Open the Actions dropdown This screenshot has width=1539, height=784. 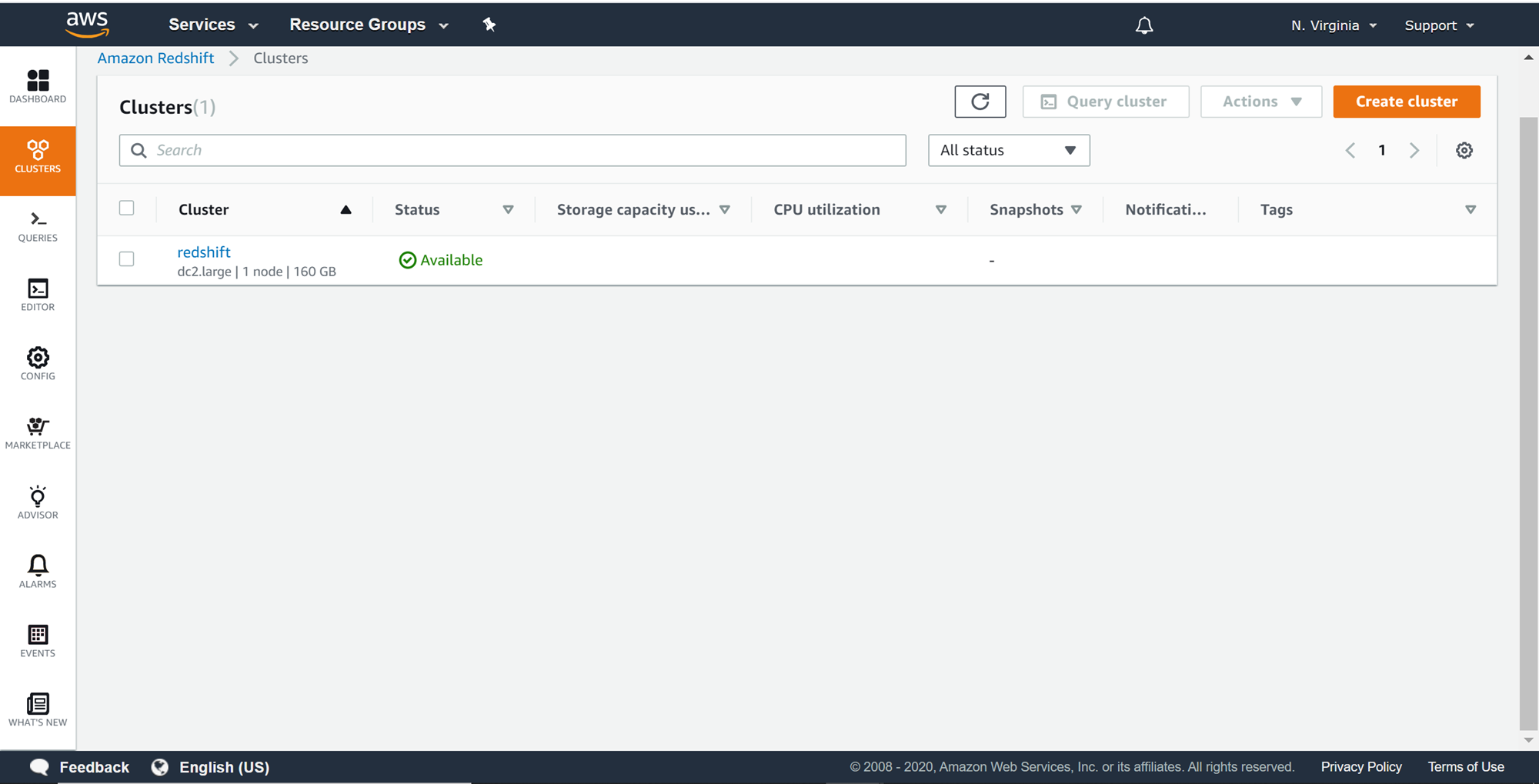(1260, 102)
